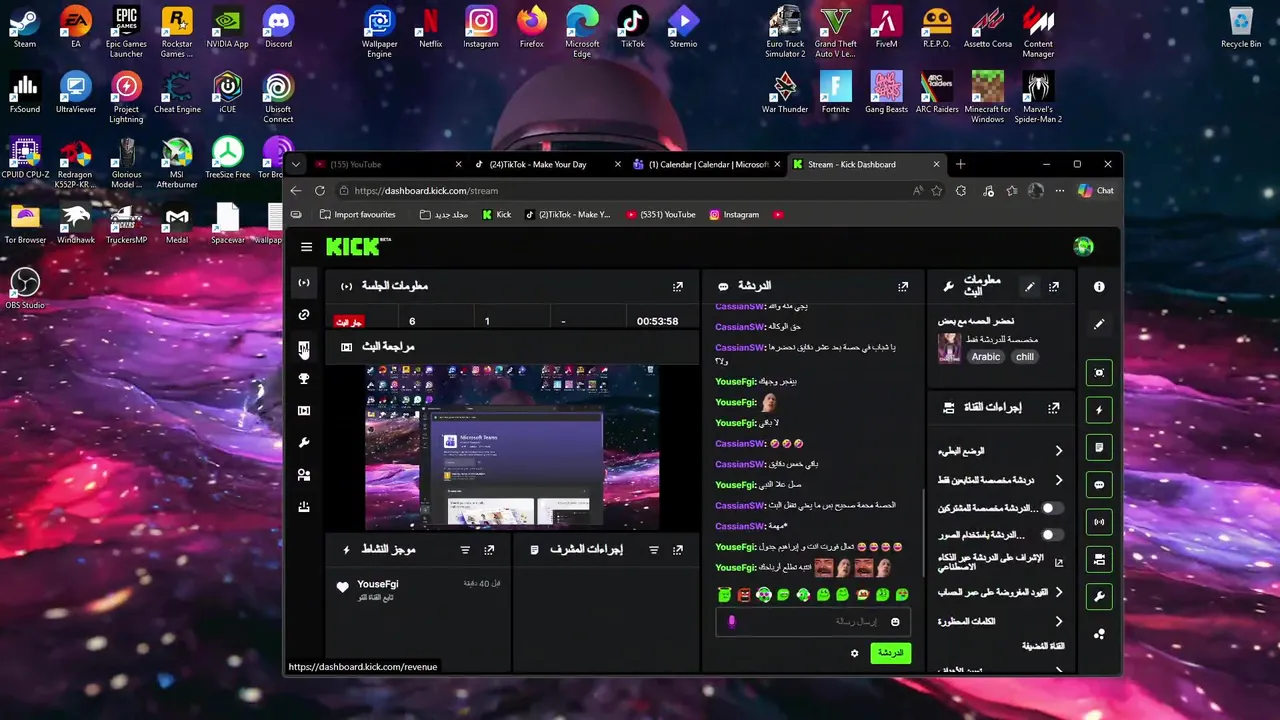The width and height of the screenshot is (1280, 720).
Task: Open the community people icon in left sidebar
Action: (x=304, y=475)
